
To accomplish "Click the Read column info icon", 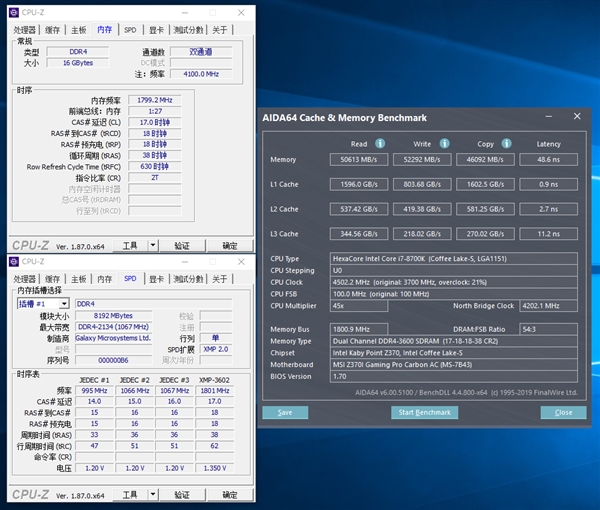I will tap(380, 144).
